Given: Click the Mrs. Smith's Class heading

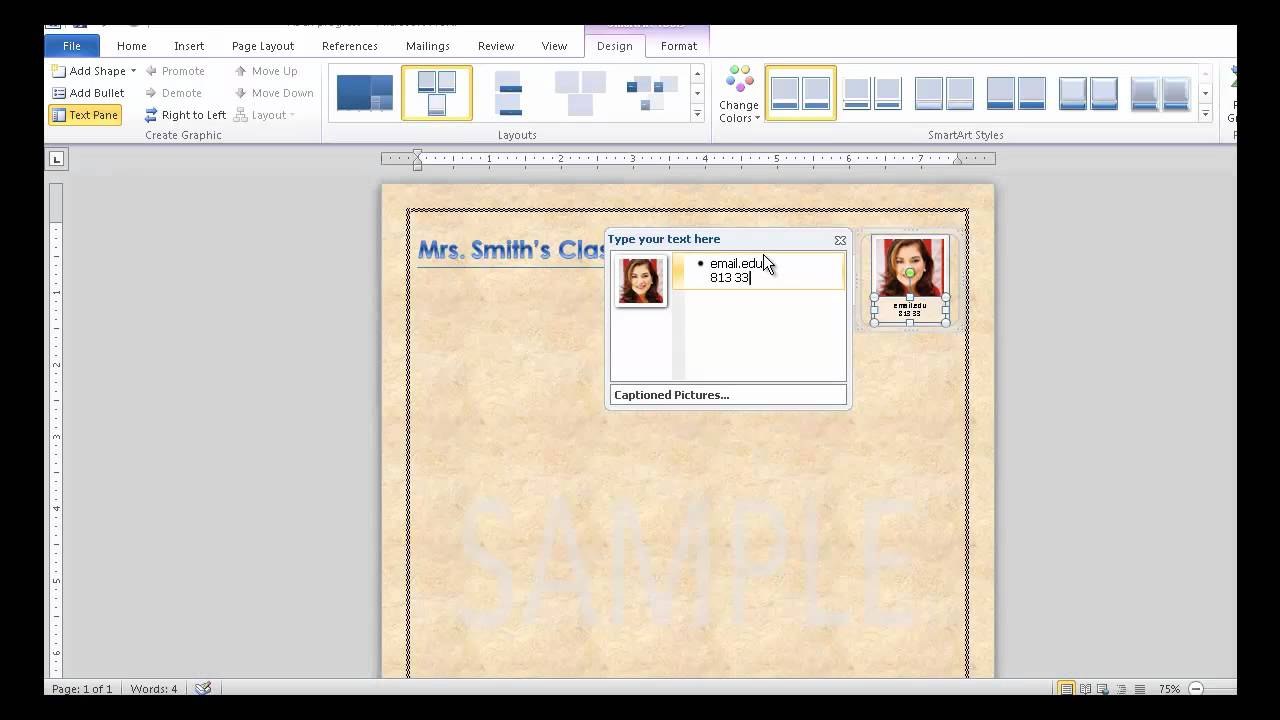Looking at the screenshot, I should click(511, 250).
